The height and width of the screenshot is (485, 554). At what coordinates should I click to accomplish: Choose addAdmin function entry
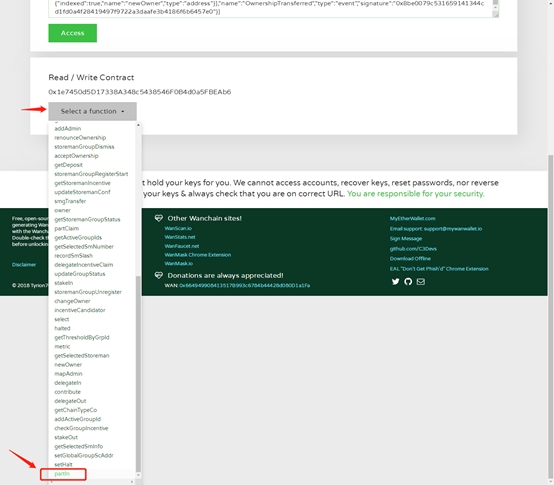pyautogui.click(x=67, y=128)
